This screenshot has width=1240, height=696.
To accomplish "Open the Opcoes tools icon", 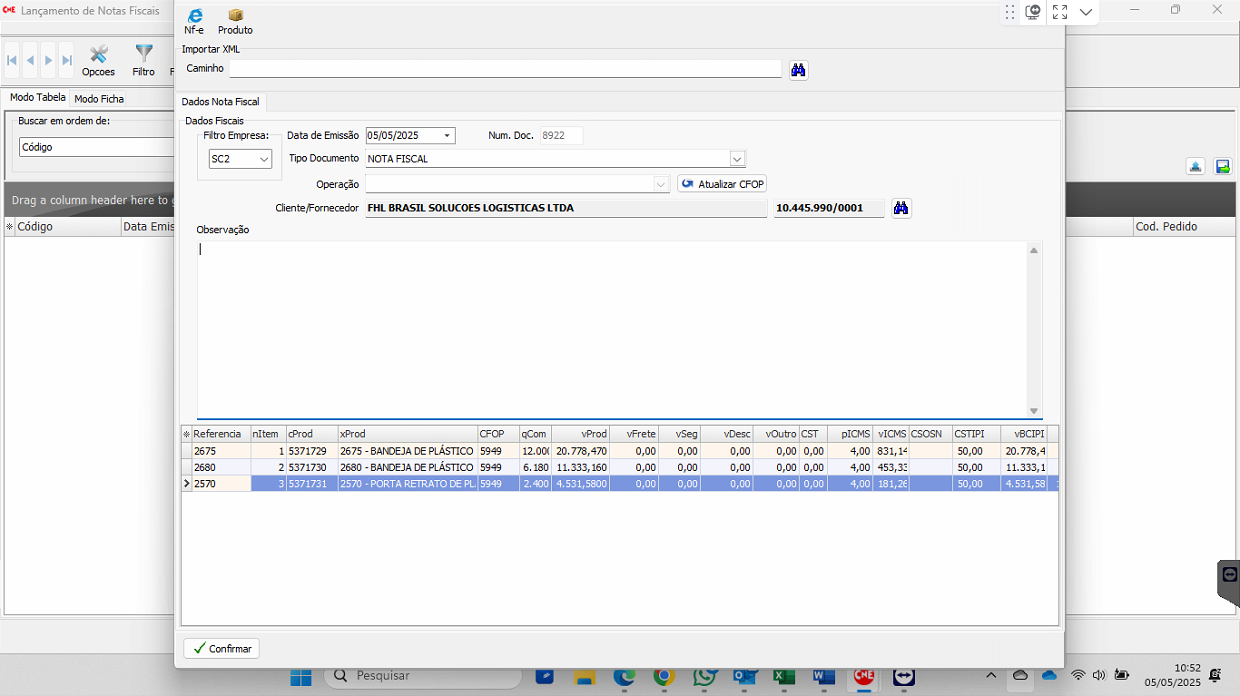I will tap(98, 59).
